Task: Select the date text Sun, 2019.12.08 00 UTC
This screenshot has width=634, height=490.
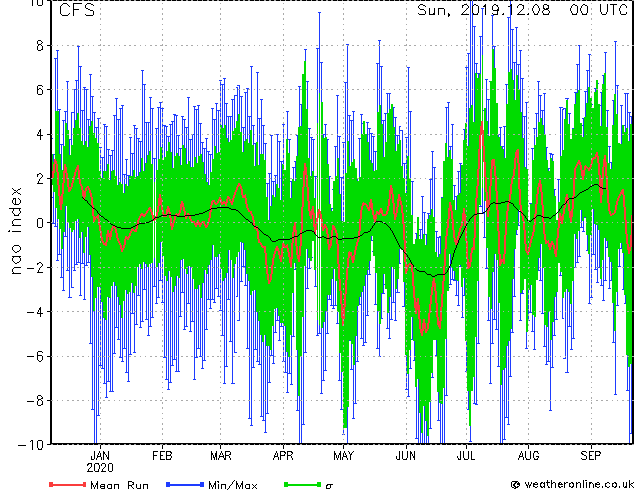Action: [x=522, y=10]
